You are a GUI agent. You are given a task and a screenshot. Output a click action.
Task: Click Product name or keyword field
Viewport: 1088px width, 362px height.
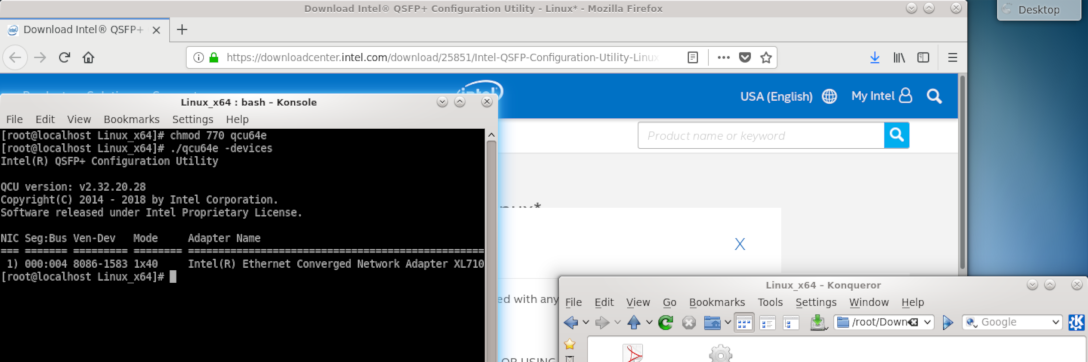(x=760, y=135)
